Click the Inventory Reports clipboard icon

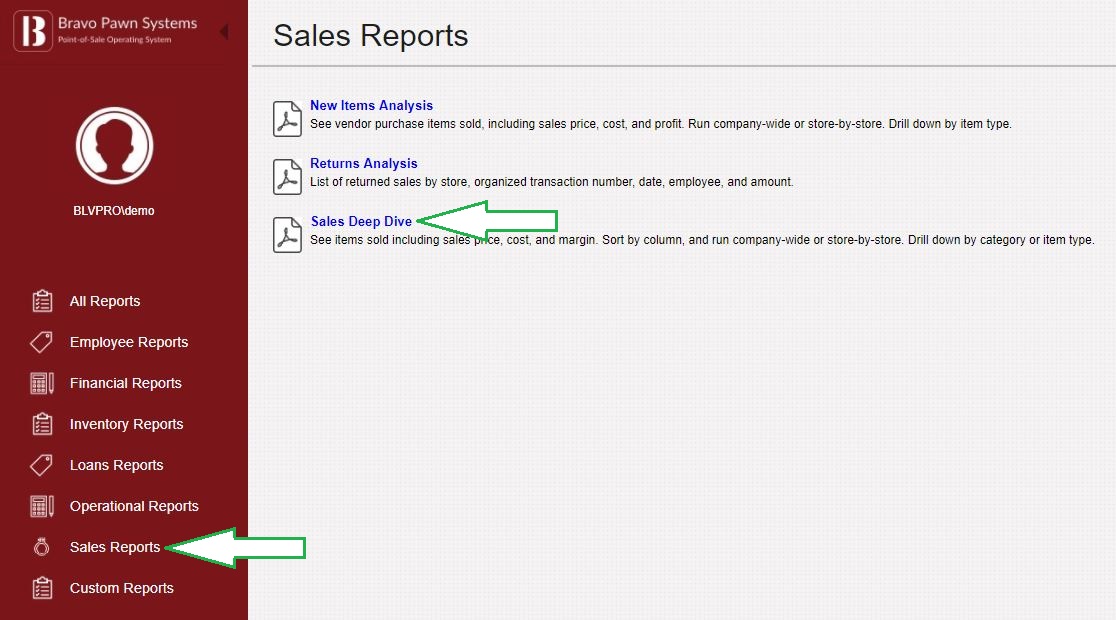(42, 424)
